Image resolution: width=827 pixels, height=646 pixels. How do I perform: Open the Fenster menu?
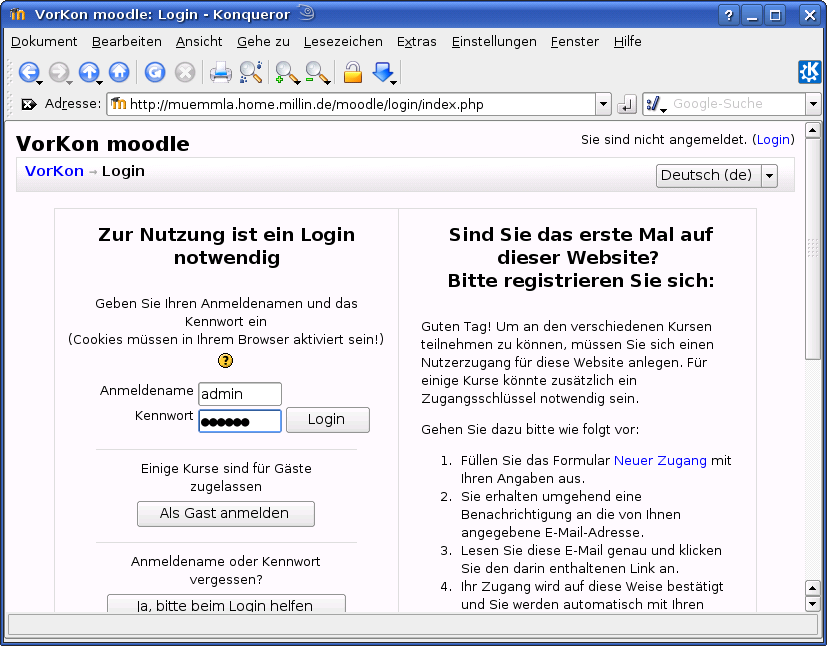pos(574,42)
